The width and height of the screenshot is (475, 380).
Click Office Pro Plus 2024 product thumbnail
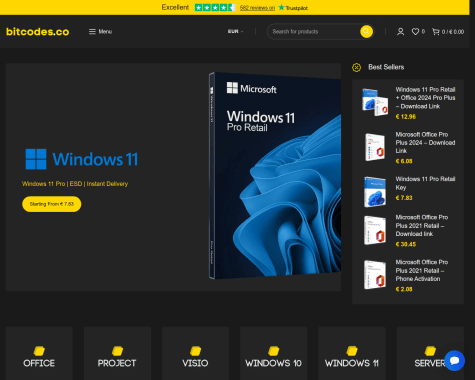point(375,147)
